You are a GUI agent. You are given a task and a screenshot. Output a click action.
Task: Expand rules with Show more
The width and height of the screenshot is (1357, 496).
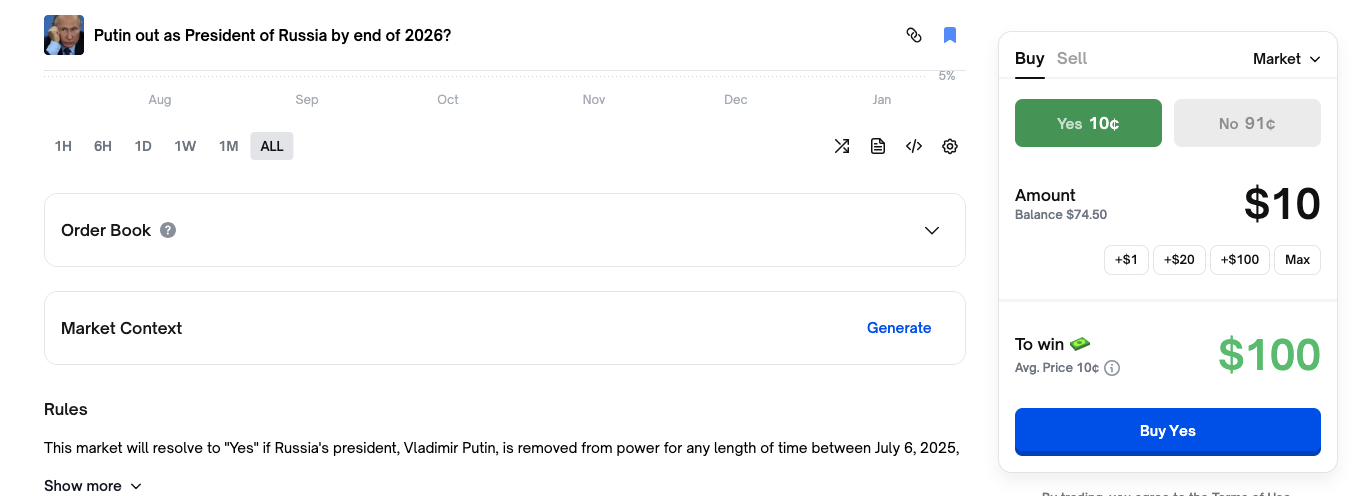pos(93,486)
